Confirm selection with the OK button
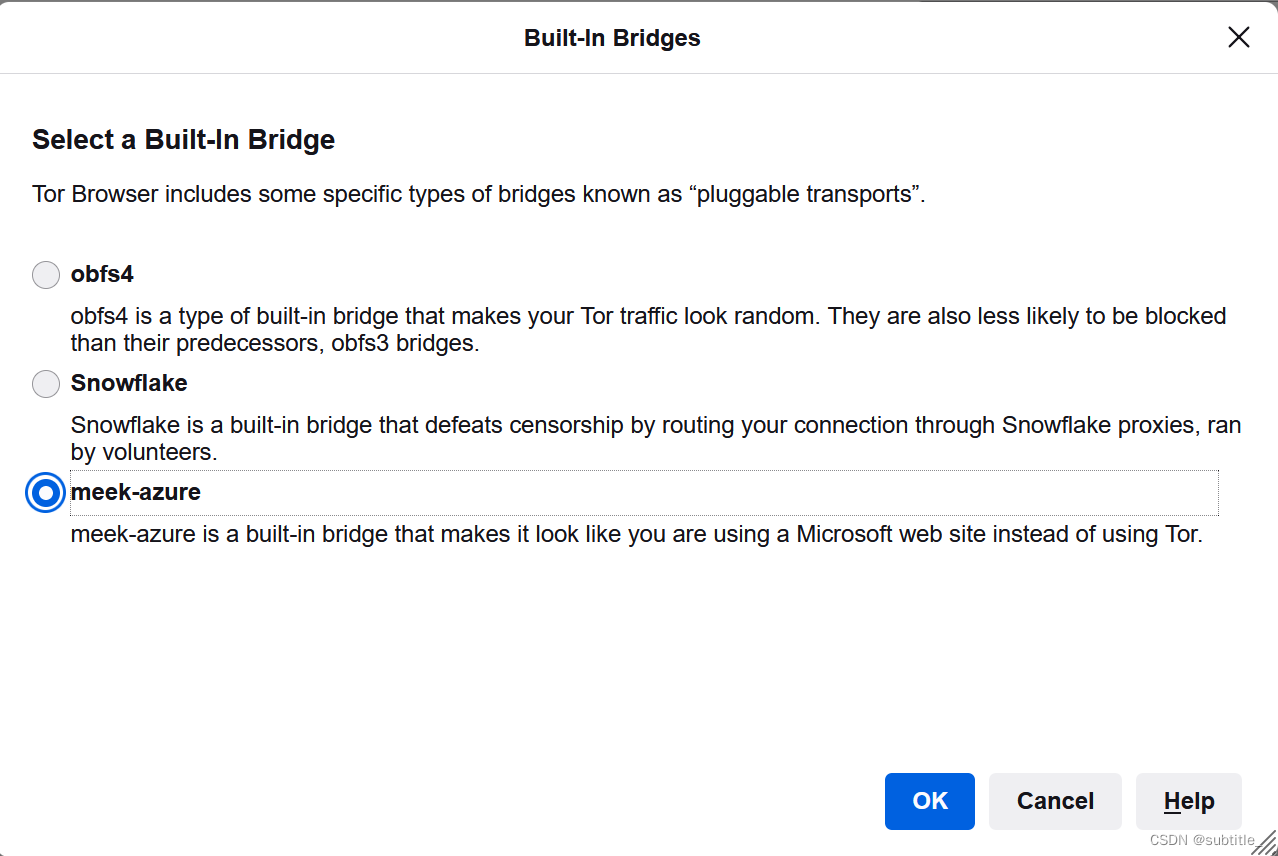 click(929, 801)
